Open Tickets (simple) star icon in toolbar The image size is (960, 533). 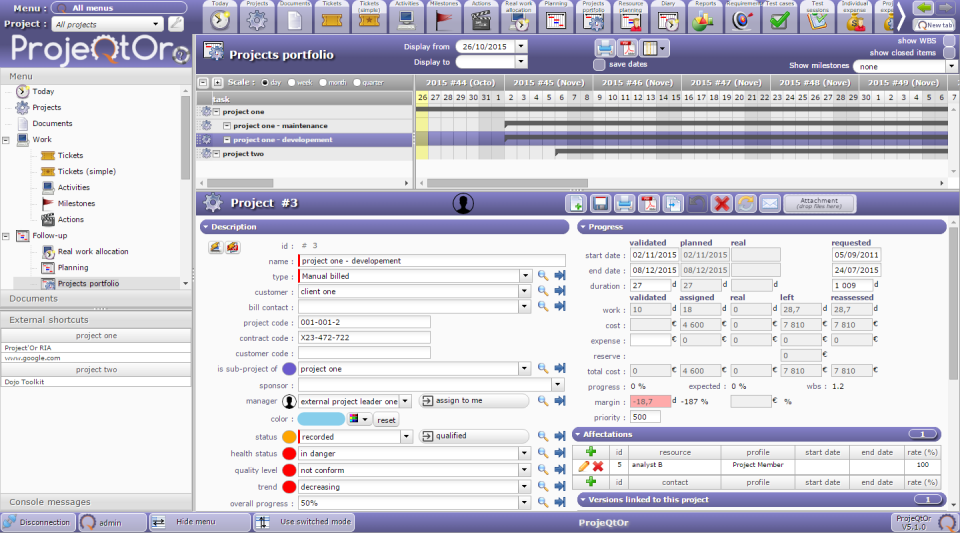pyautogui.click(x=369, y=20)
